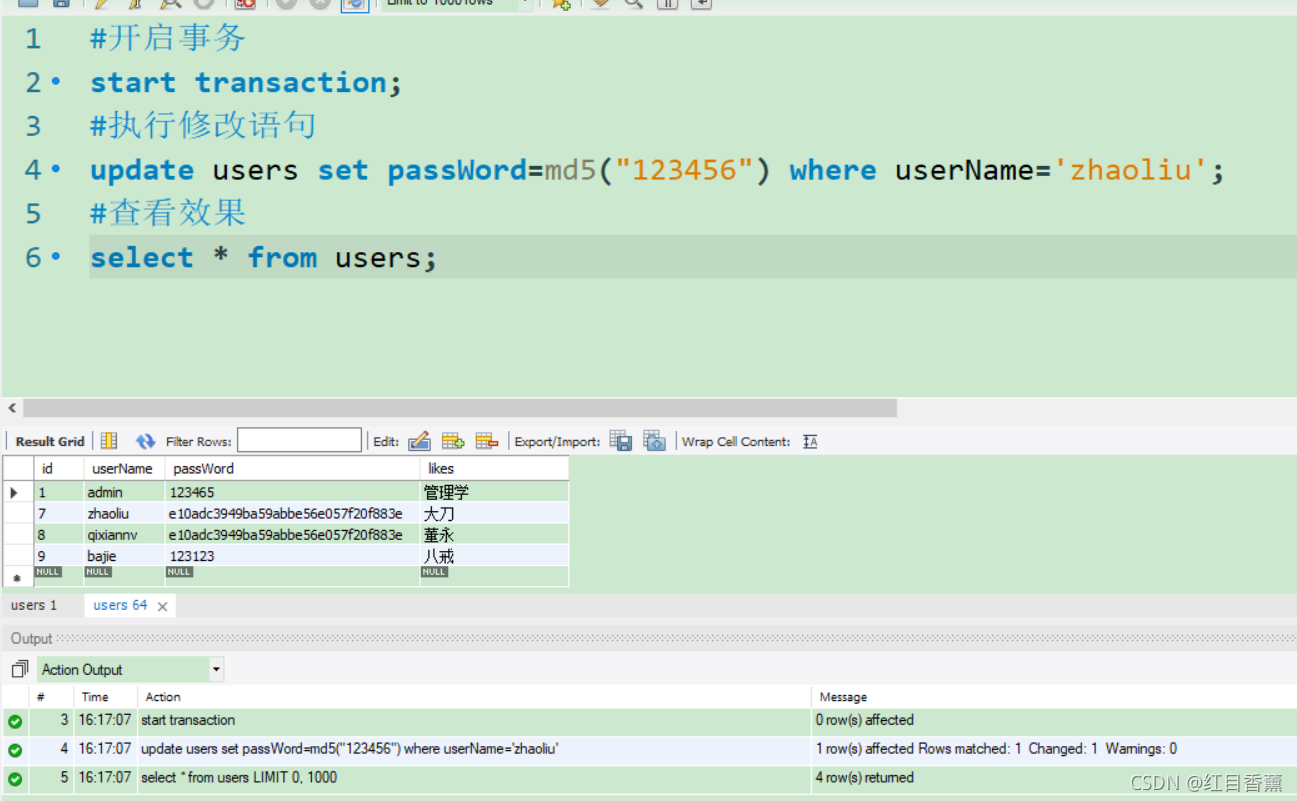Click the editor scroll left arrow
Image resolution: width=1297 pixels, height=801 pixels.
click(x=12, y=408)
